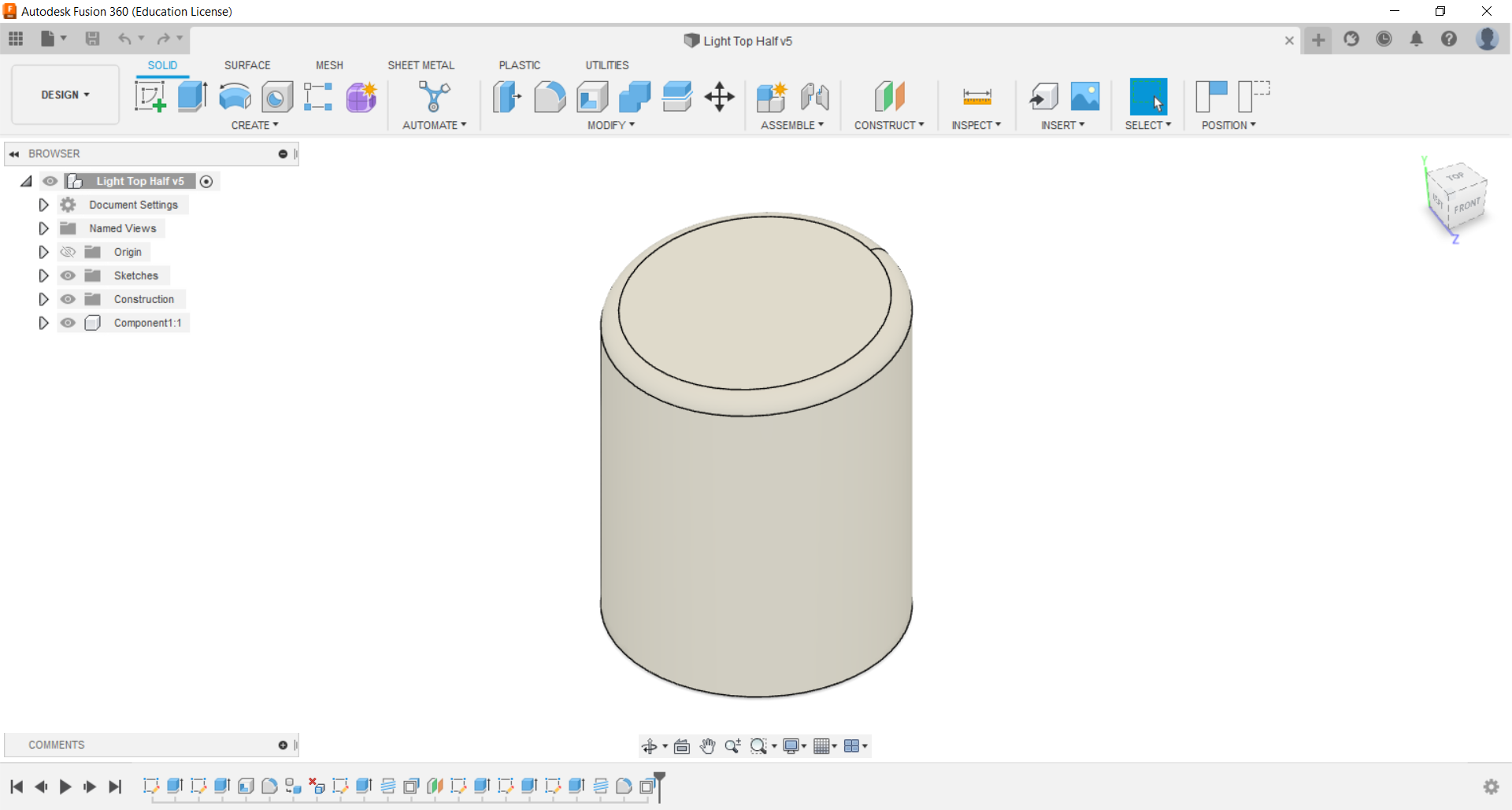Click the timeline Play button
Screen dimensions: 1512x810
(65, 786)
